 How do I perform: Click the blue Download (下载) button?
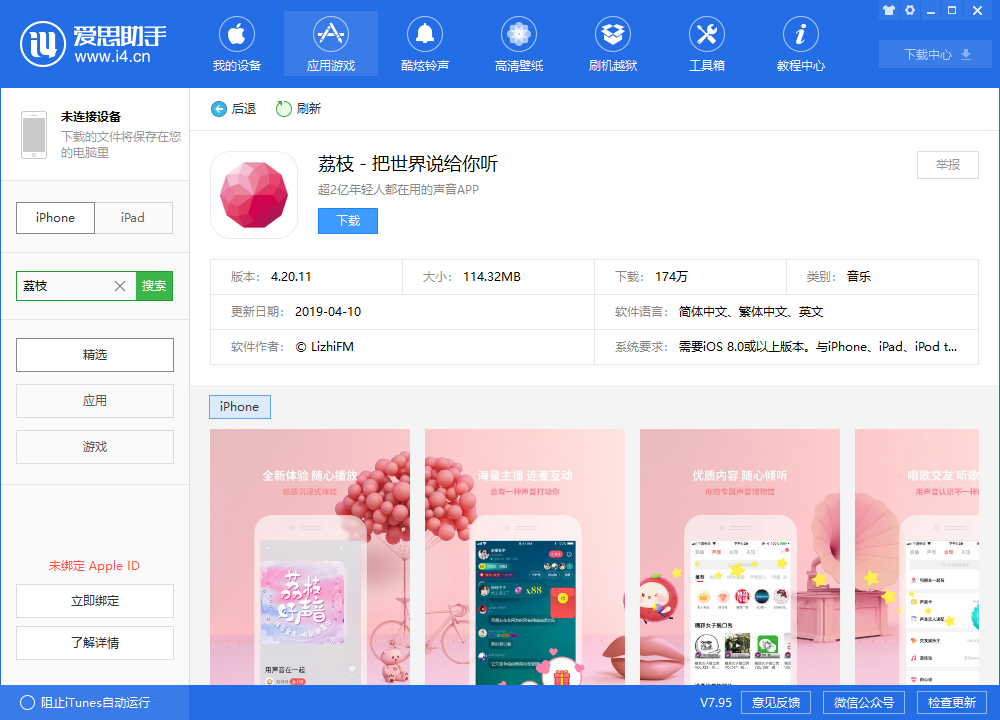coord(348,221)
